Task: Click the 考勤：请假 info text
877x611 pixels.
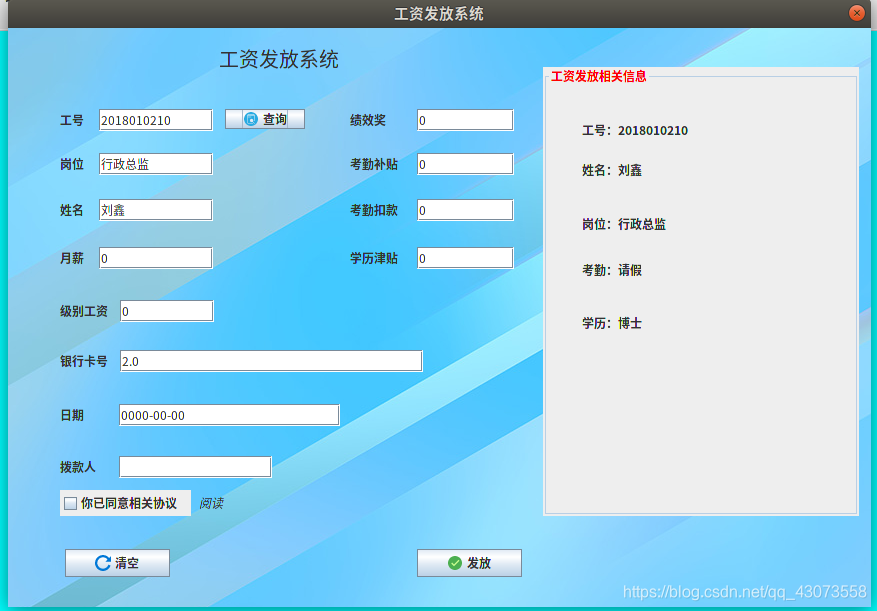Action: 612,270
